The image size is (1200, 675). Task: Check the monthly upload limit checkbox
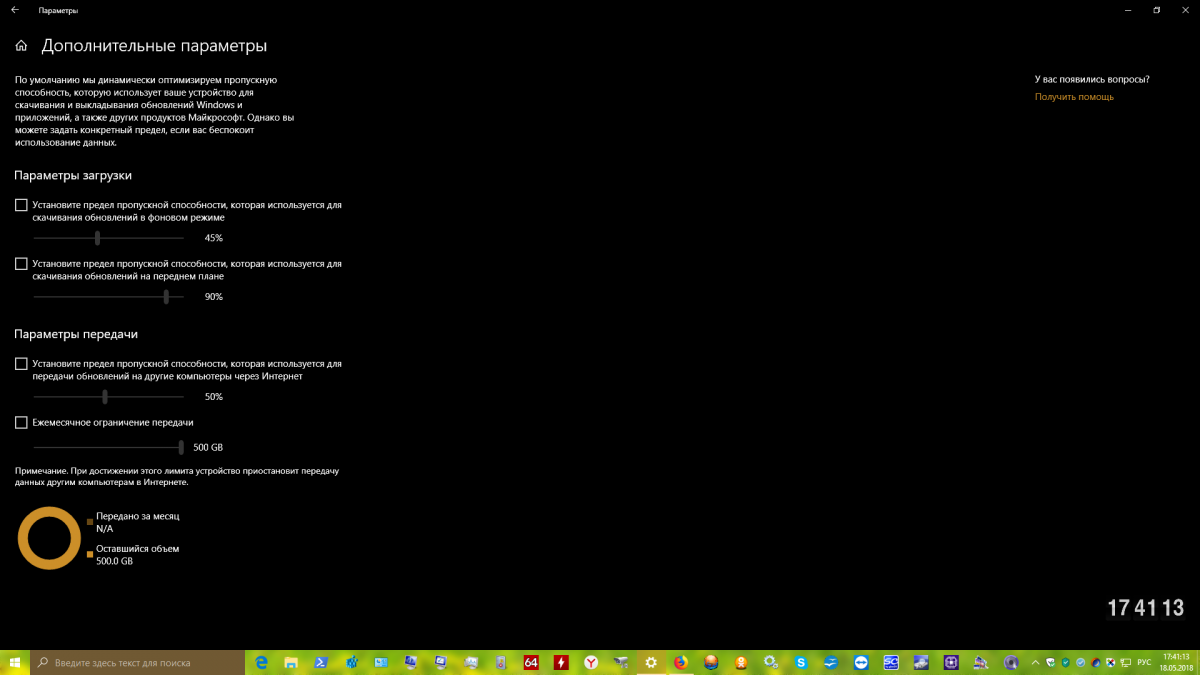[21, 423]
